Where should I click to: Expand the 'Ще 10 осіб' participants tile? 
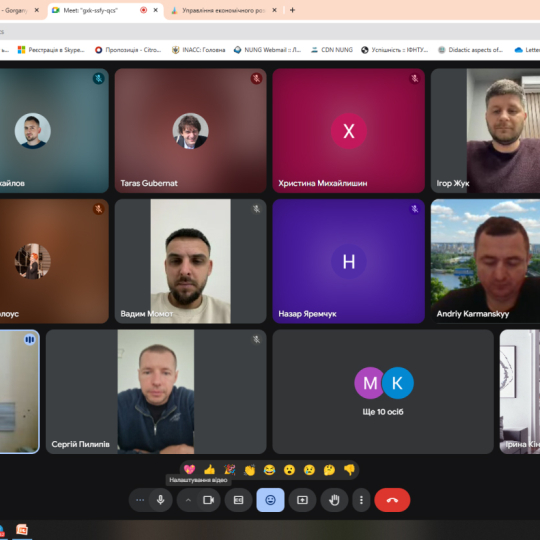click(x=383, y=392)
